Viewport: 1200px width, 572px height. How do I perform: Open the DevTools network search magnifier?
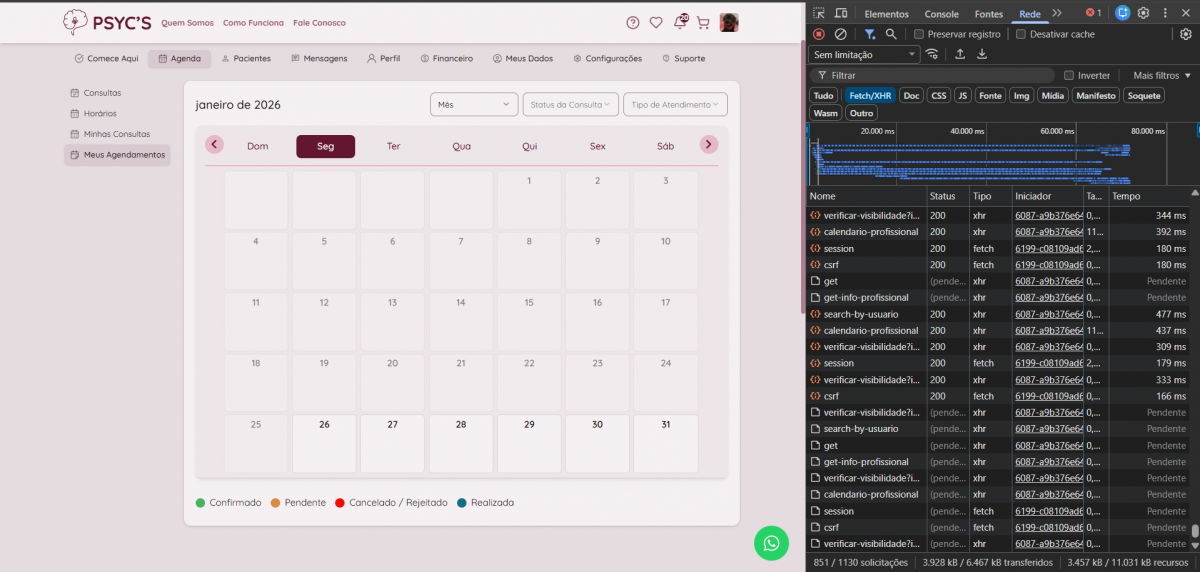tap(891, 34)
